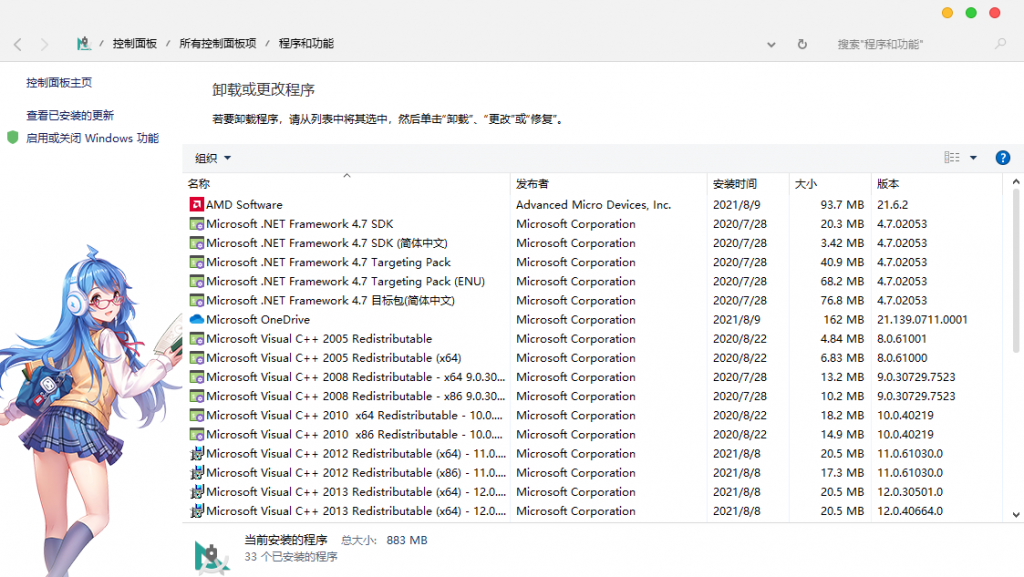Image resolution: width=1024 pixels, height=577 pixels.
Task: Click the yellow minimize window button
Action: 948,13
